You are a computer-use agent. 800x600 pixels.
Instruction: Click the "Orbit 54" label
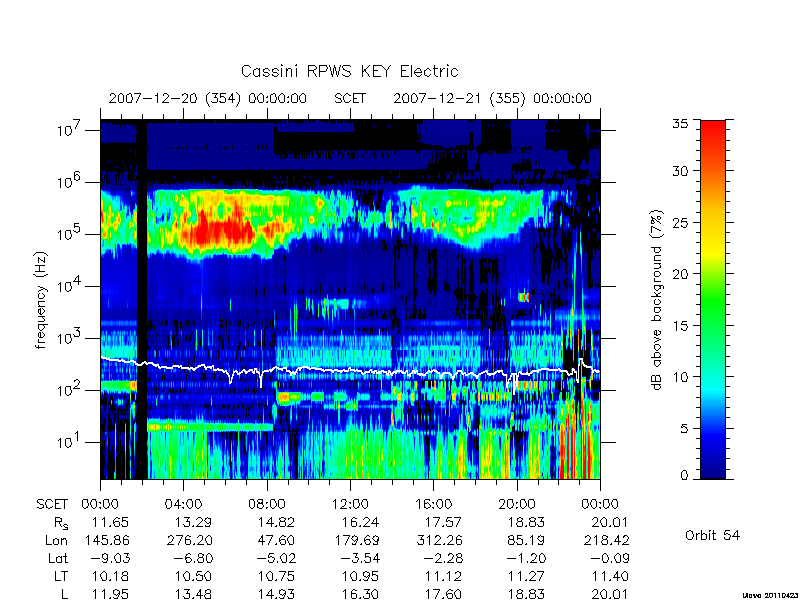pos(712,535)
